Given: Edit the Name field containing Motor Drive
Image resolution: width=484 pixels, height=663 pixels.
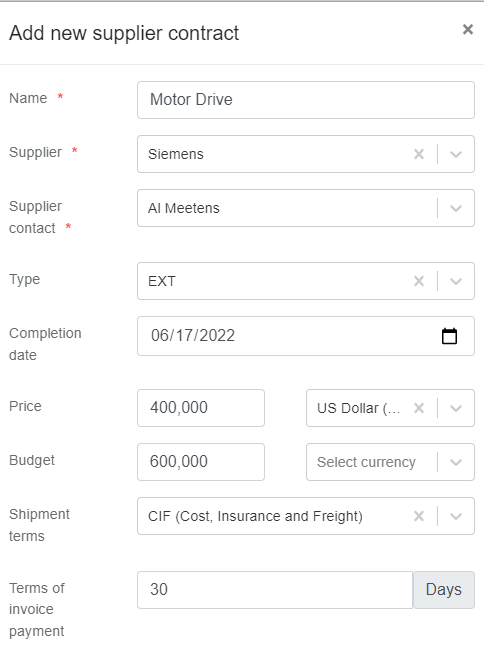Looking at the screenshot, I should (x=306, y=100).
